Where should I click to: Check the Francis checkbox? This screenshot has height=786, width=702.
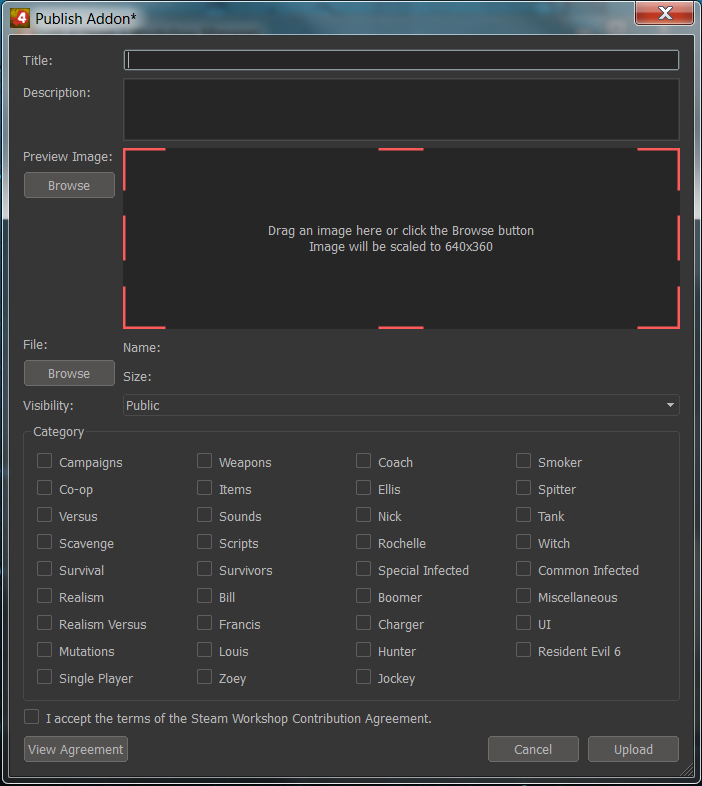(x=205, y=623)
